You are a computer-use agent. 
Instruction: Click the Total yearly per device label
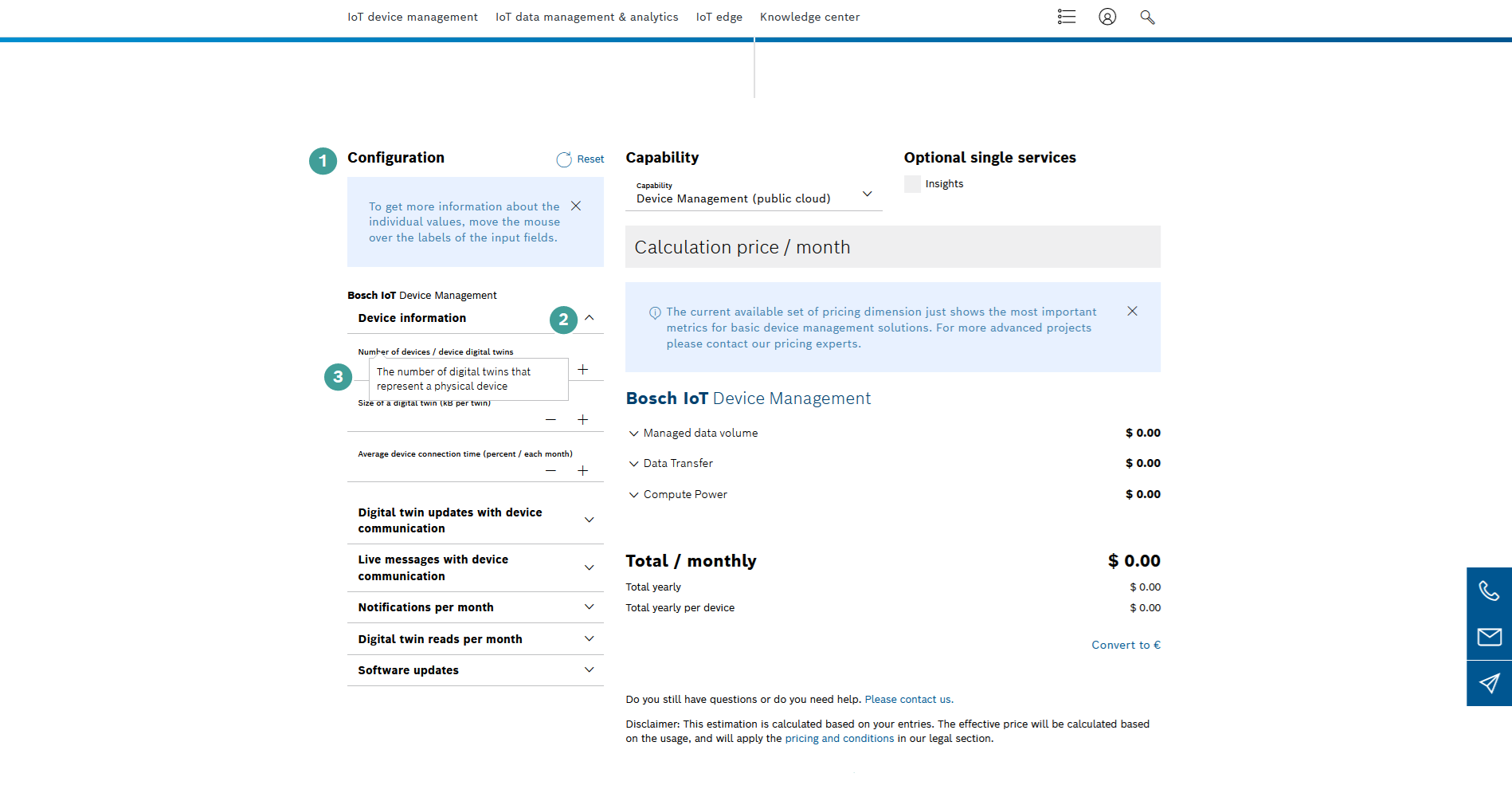coord(680,608)
